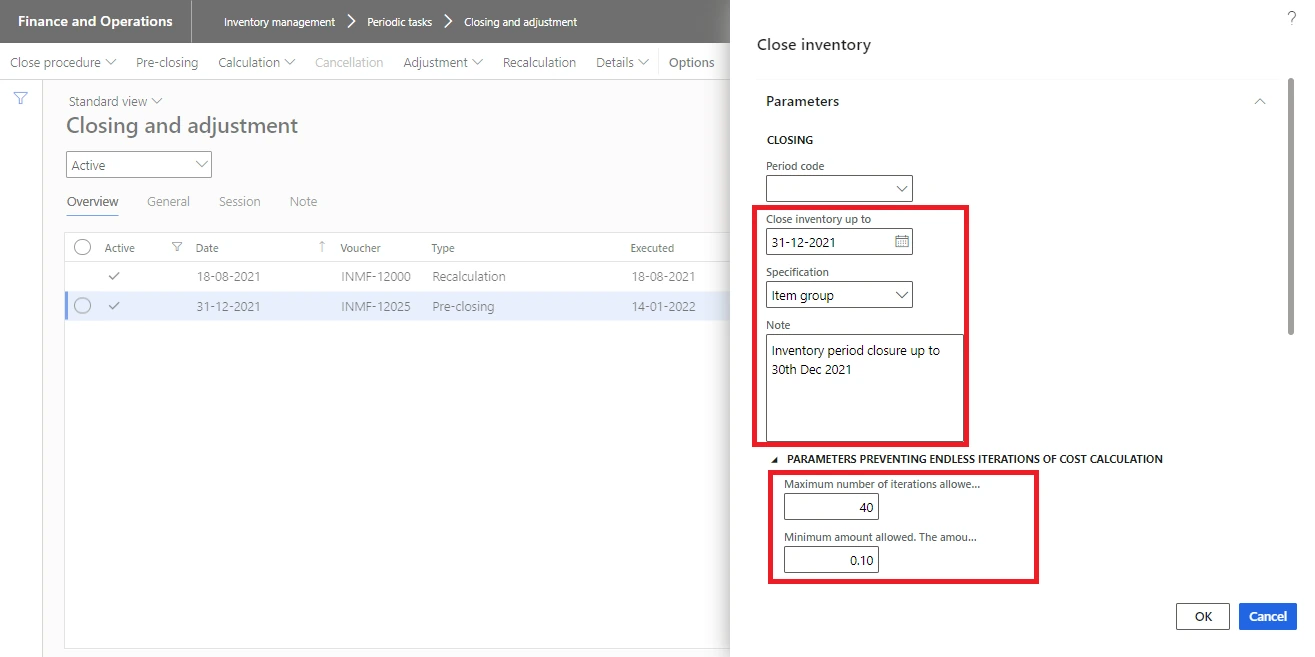This screenshot has width=1315, height=657.
Task: Open the Options tab
Action: click(691, 62)
